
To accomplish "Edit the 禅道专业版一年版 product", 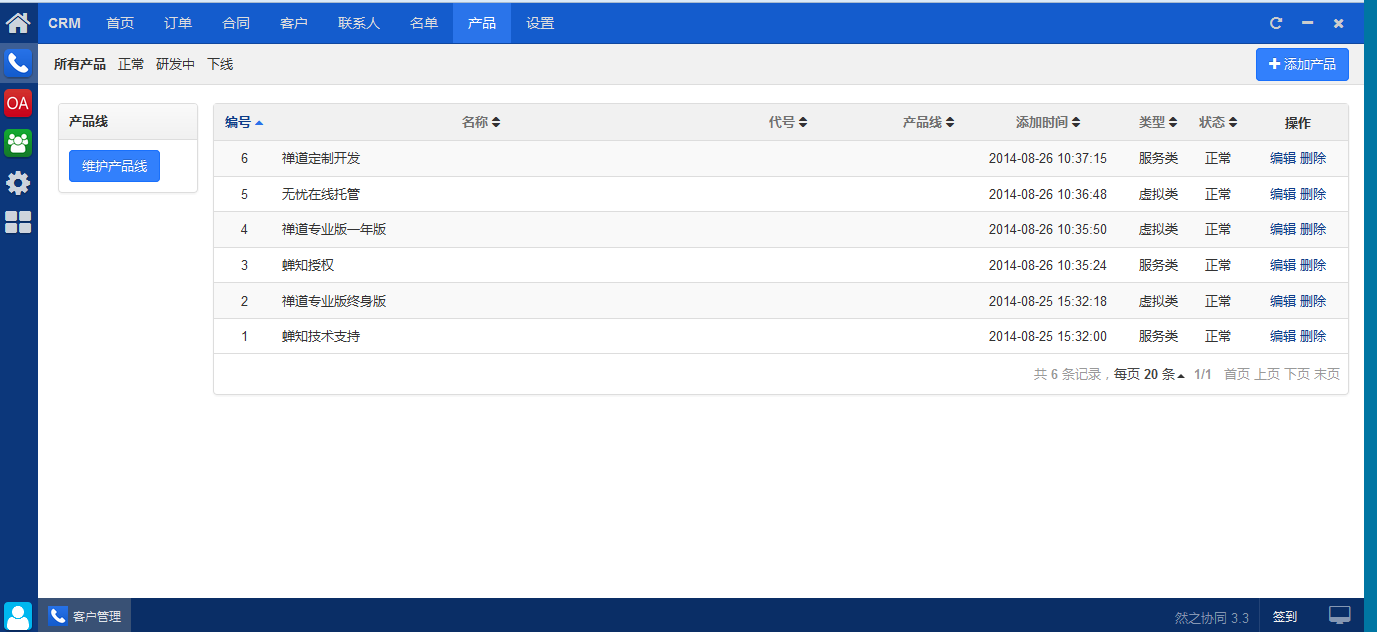I will point(1283,229).
